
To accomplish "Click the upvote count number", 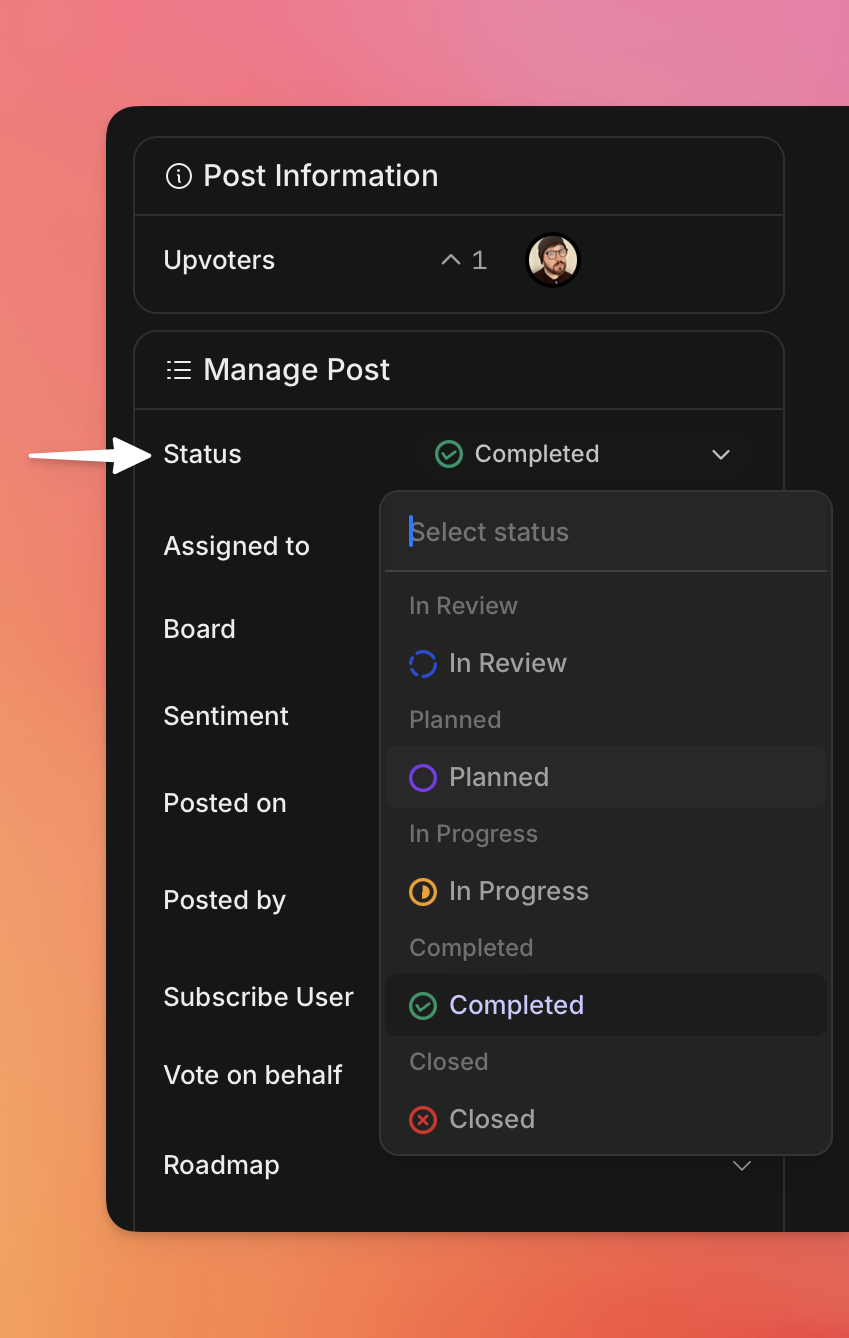I will (479, 260).
